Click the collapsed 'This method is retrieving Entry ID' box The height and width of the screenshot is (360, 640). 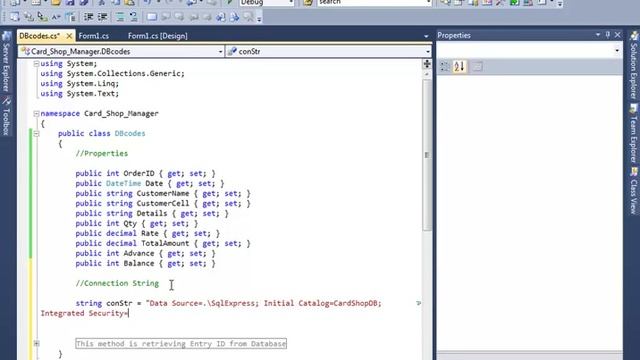pos(181,344)
